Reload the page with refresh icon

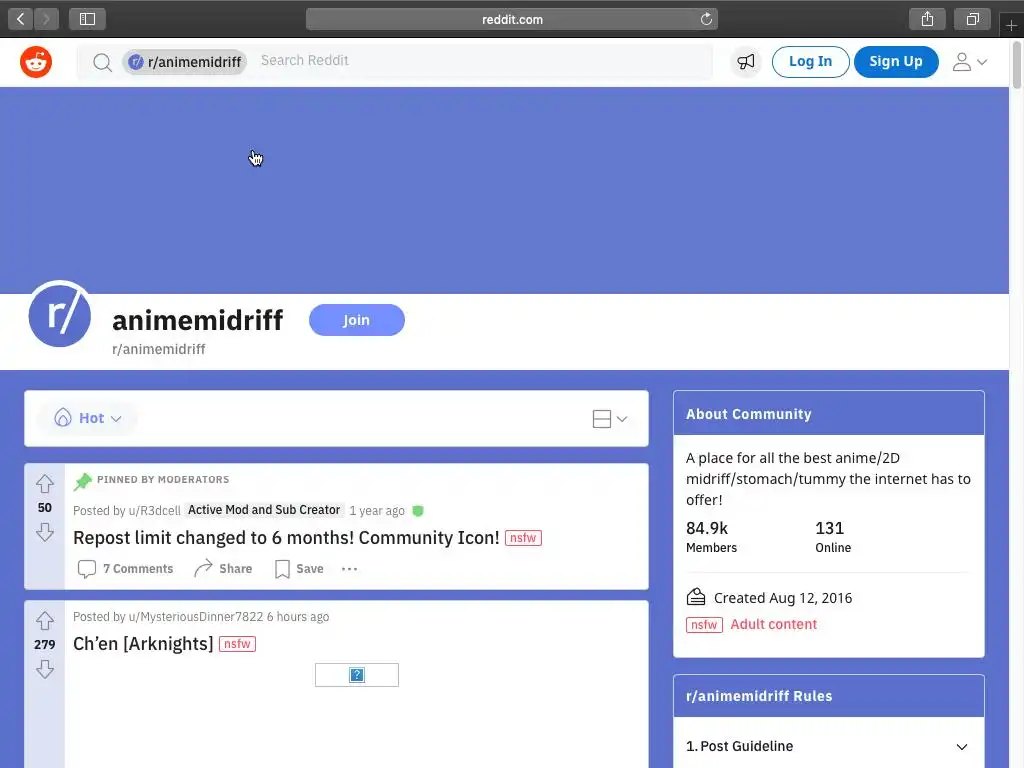[x=706, y=19]
